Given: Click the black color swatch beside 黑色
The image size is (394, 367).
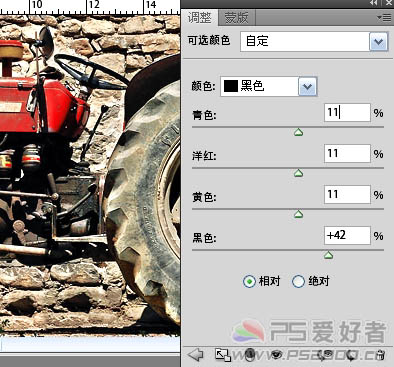Looking at the screenshot, I should click(231, 86).
